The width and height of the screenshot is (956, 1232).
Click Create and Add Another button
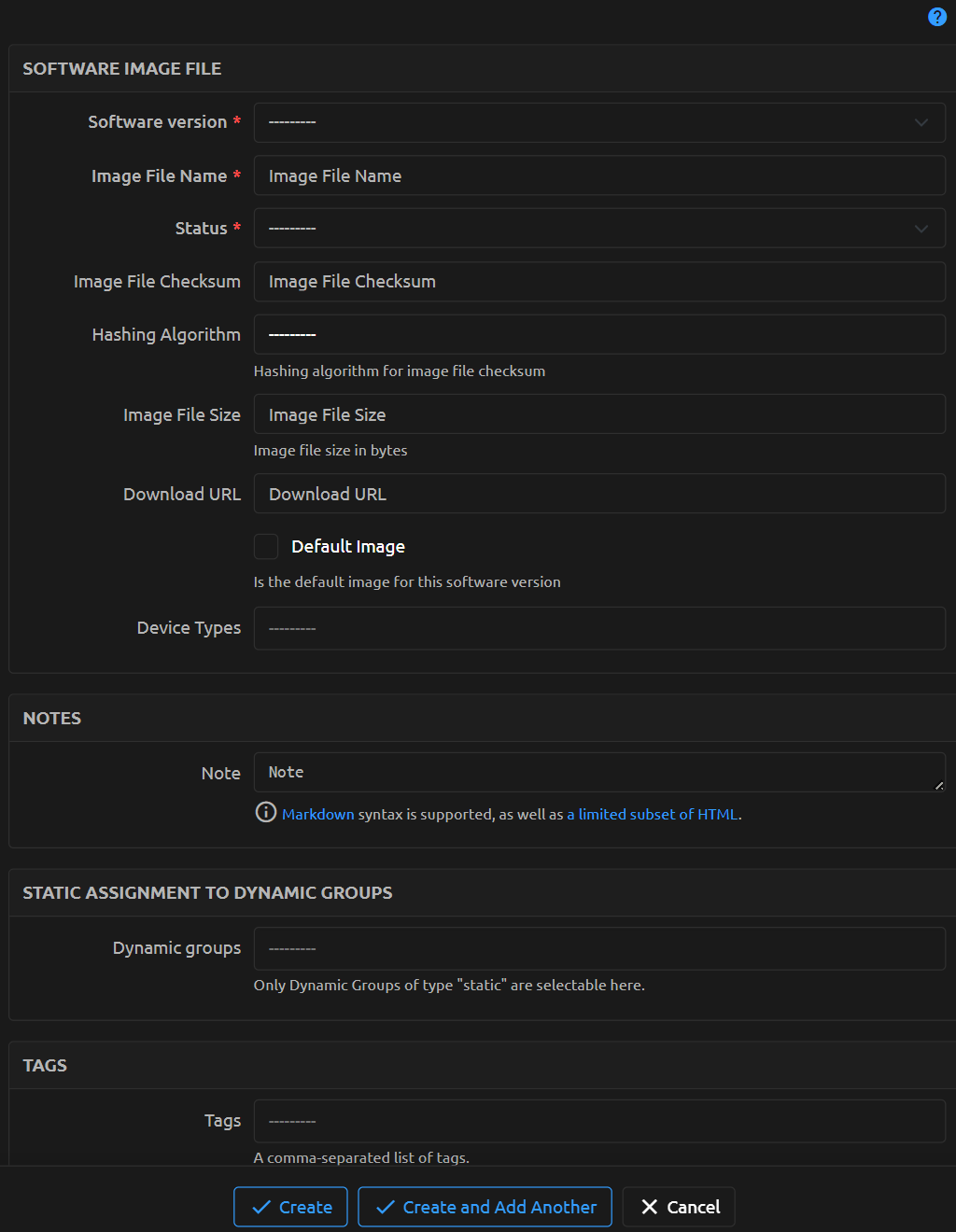click(485, 1207)
